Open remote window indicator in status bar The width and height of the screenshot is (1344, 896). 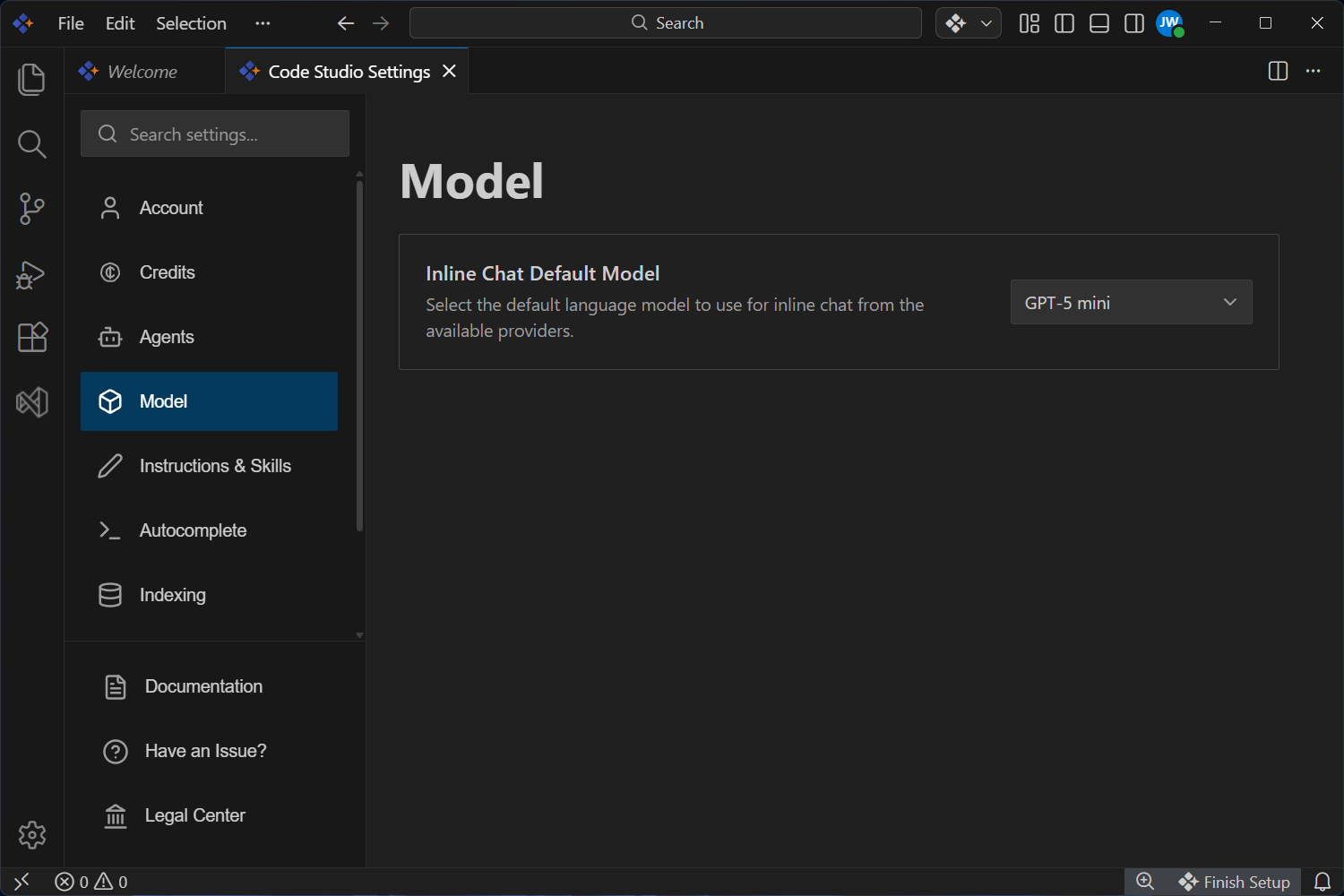22,882
